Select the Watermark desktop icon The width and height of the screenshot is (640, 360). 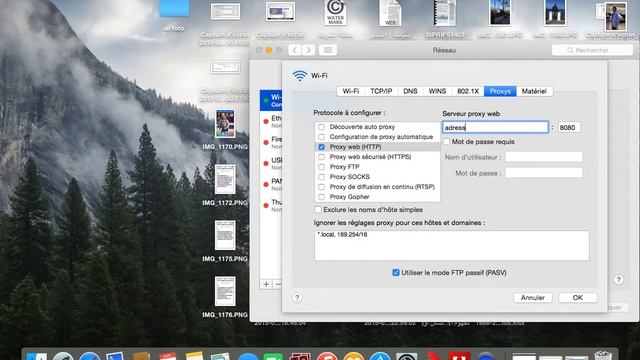click(x=335, y=13)
